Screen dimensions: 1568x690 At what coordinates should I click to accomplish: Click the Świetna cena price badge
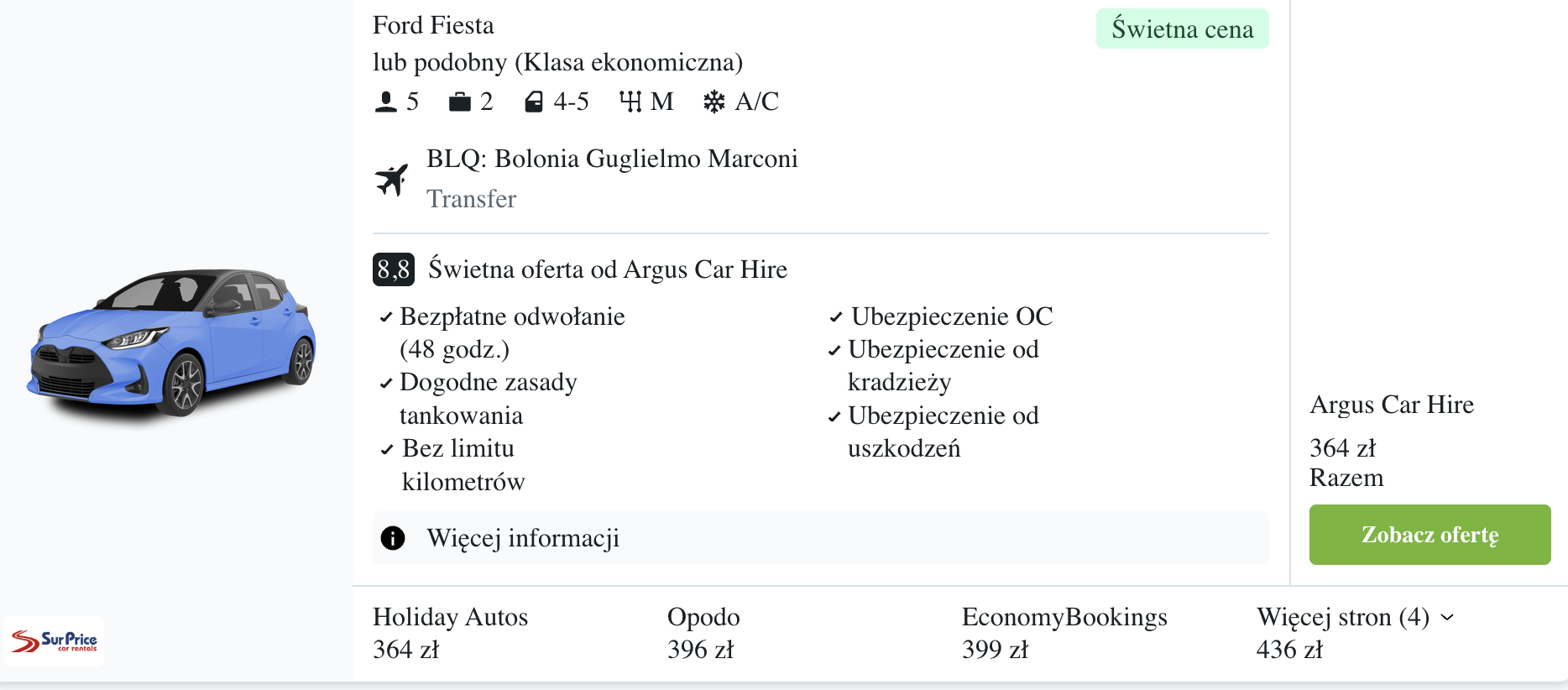click(1182, 29)
